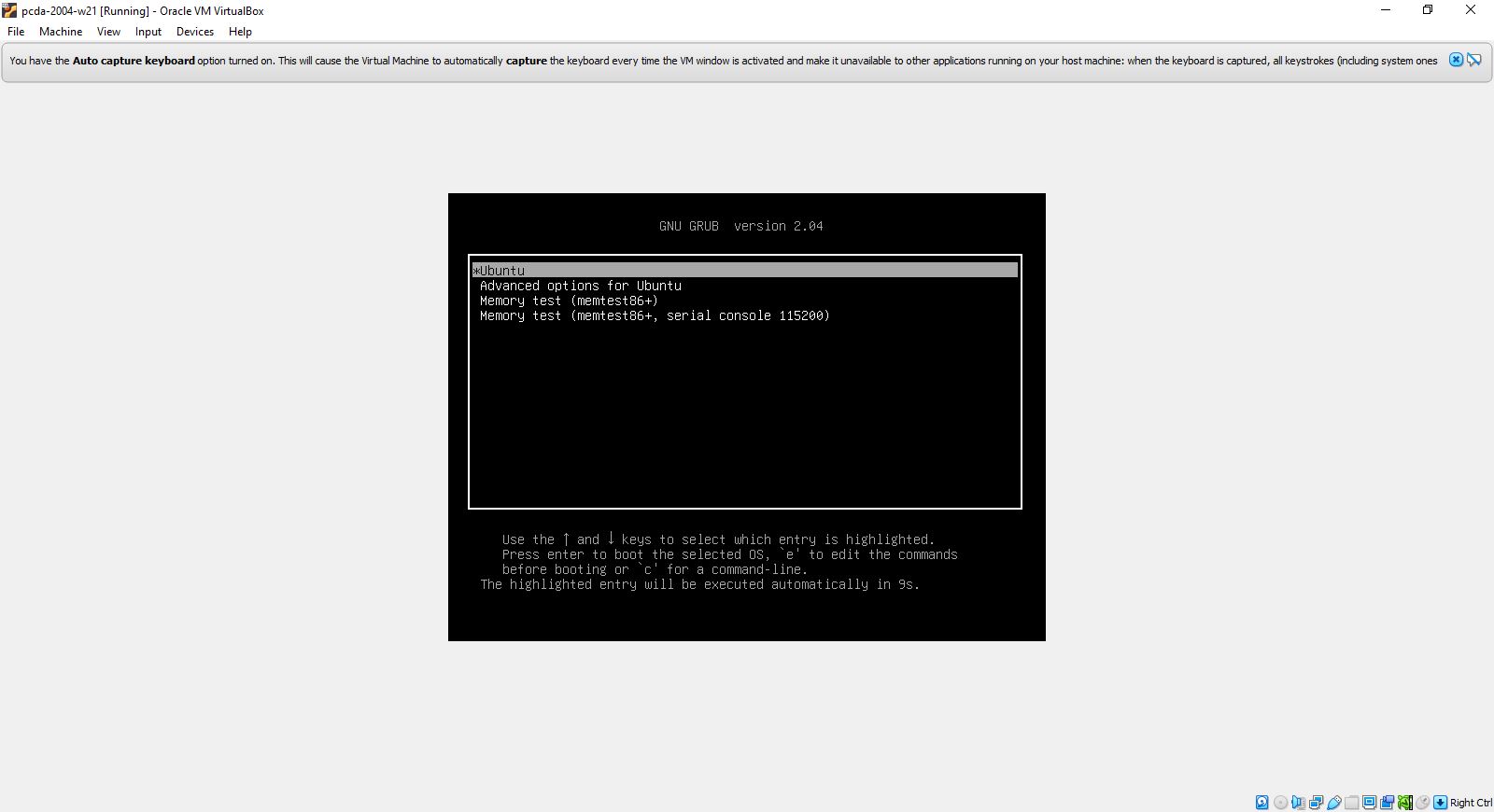Open the shared folders status icon
This screenshot has width=1494, height=812.
point(1352,803)
